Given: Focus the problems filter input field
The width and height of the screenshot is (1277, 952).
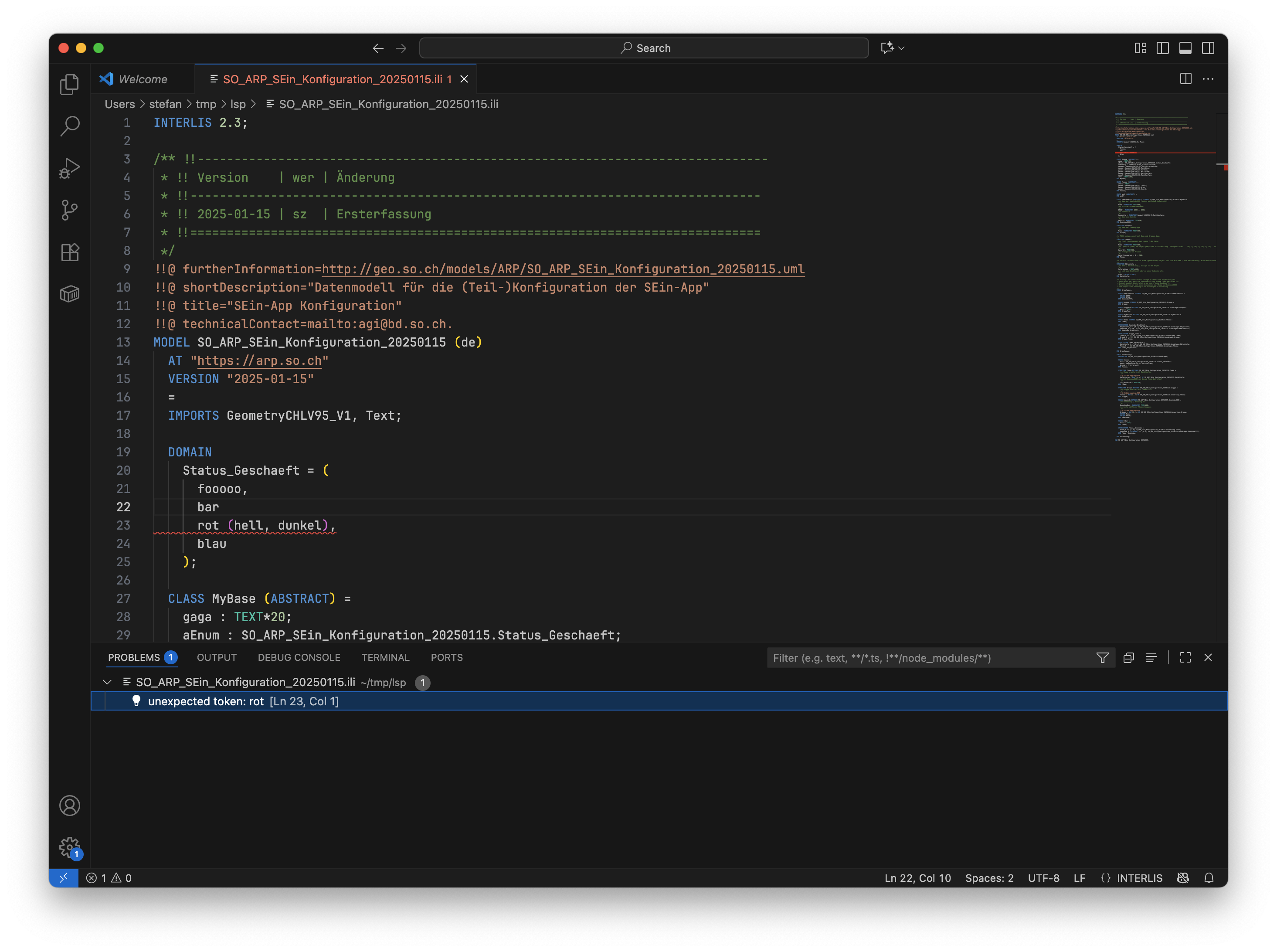Looking at the screenshot, I should (x=928, y=657).
